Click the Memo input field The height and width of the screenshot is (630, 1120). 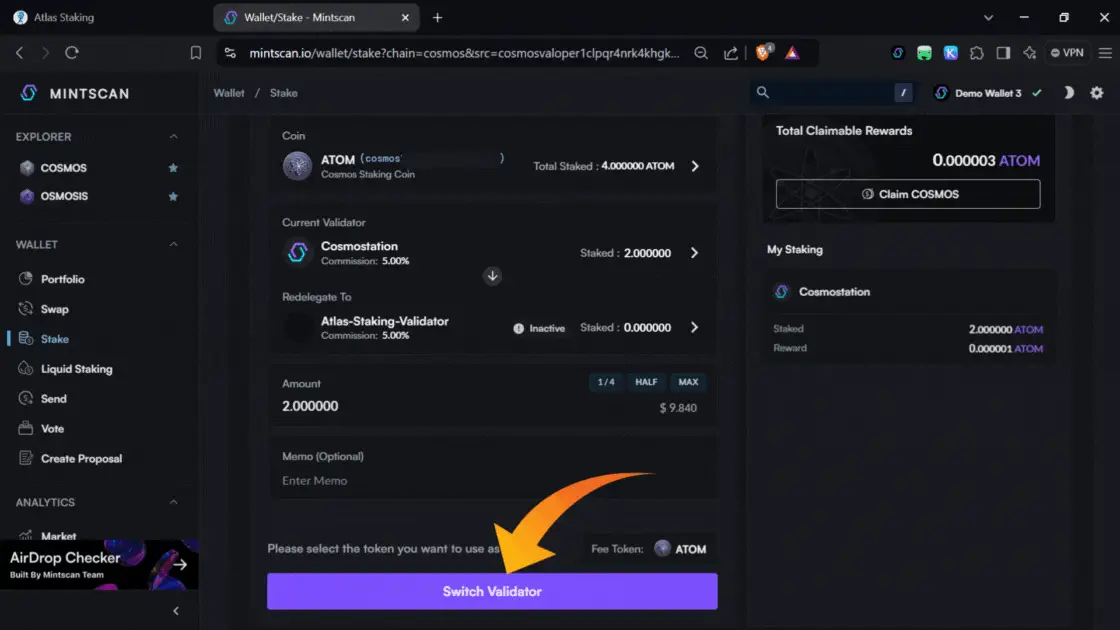[x=492, y=481]
